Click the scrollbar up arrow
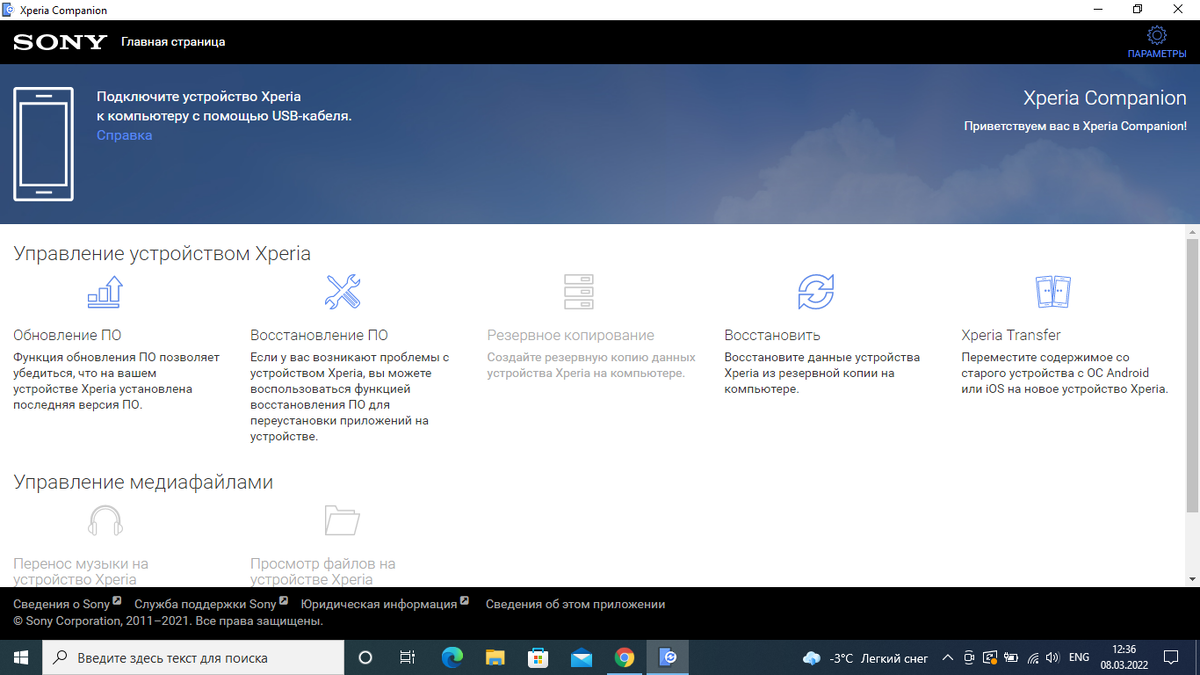This screenshot has height=675, width=1200. 1192,231
